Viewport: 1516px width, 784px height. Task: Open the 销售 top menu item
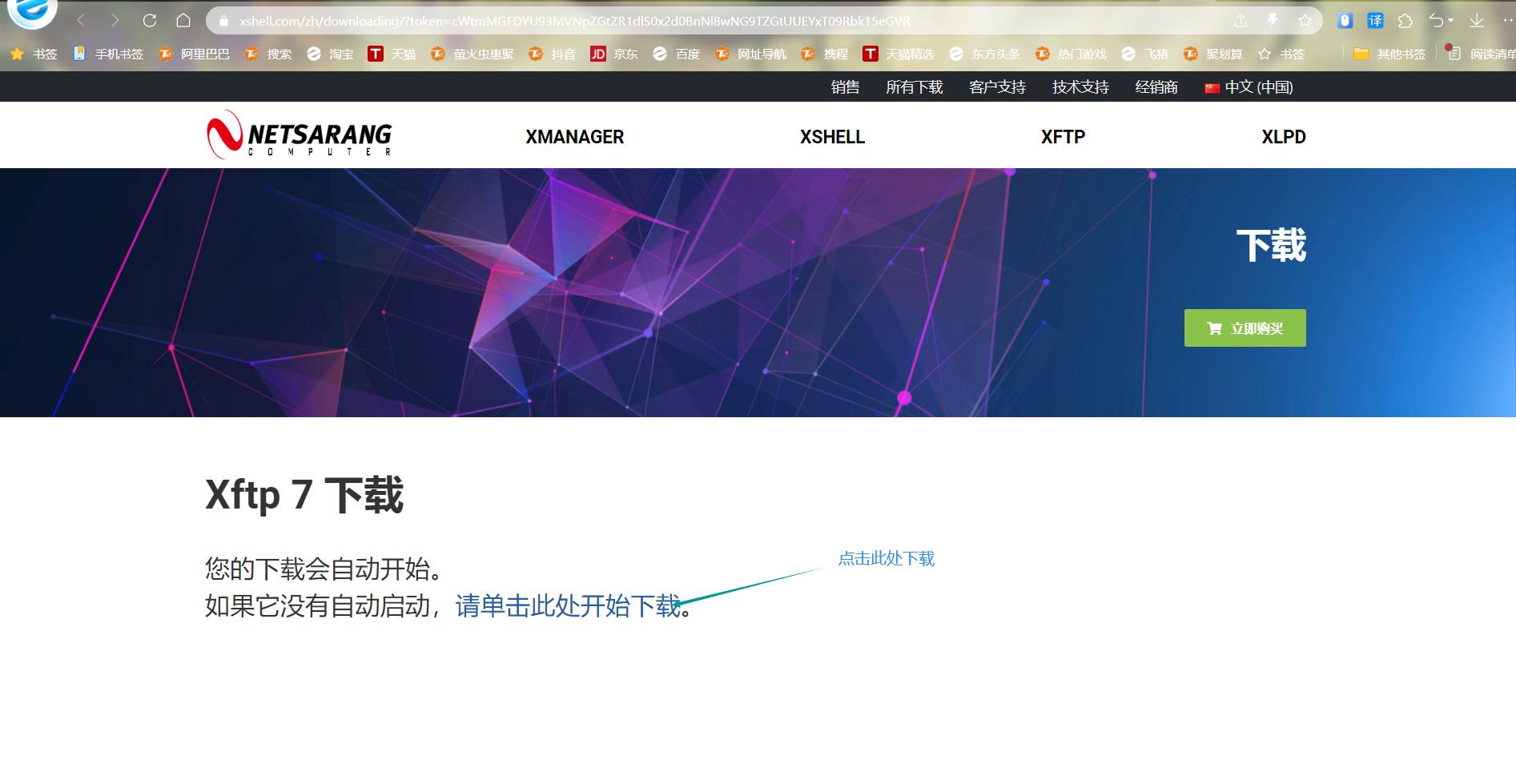[845, 87]
